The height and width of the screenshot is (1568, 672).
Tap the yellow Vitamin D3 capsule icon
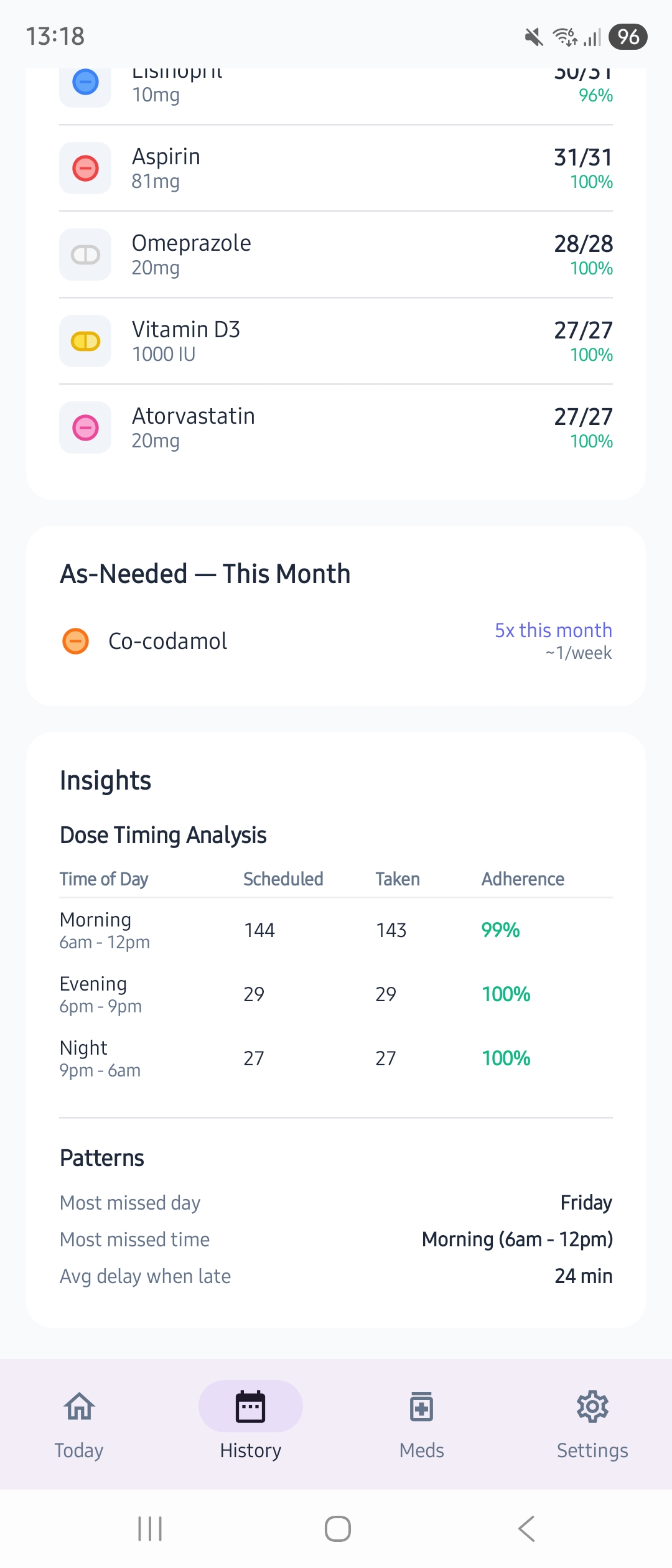(x=85, y=341)
